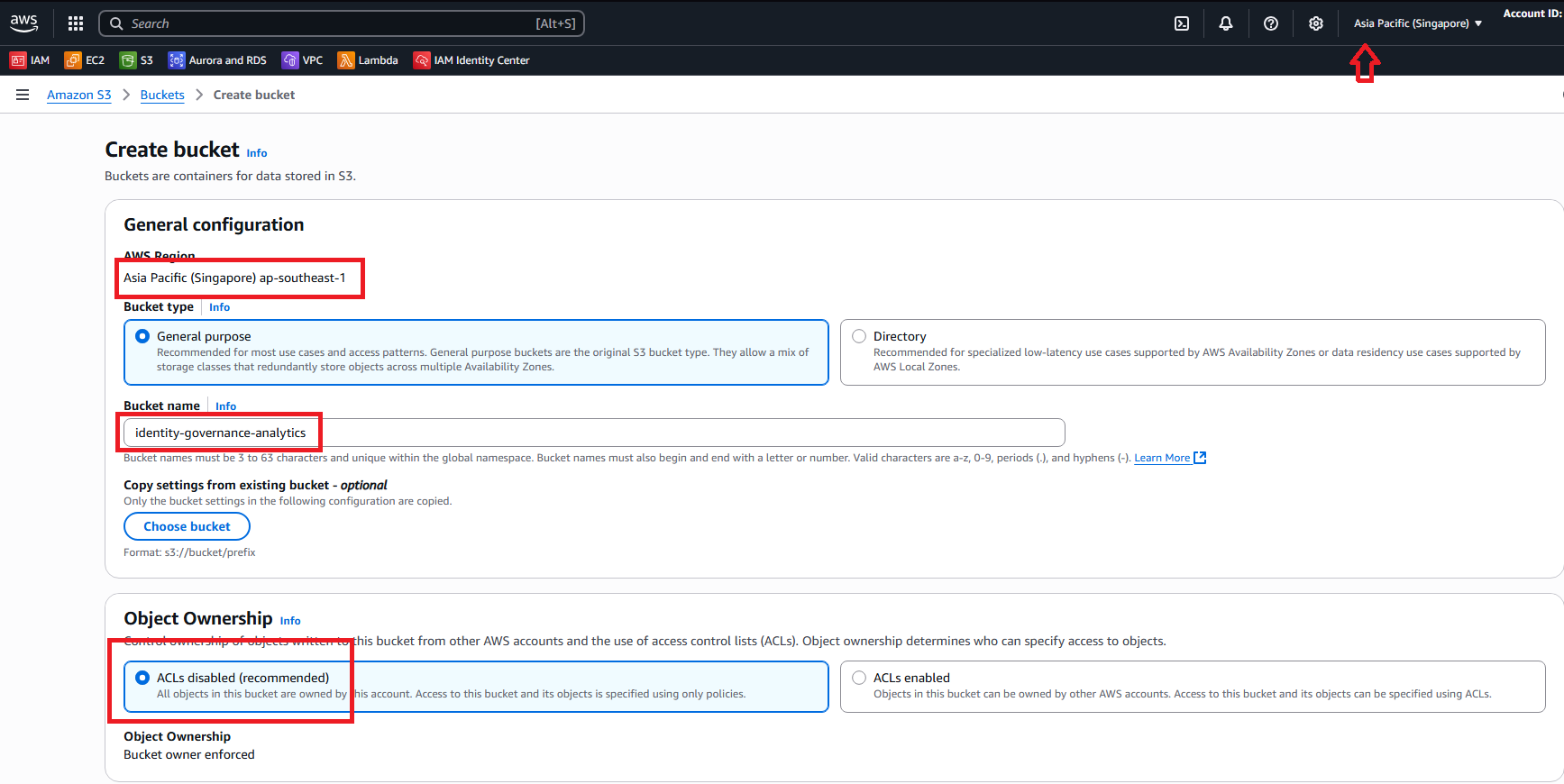The width and height of the screenshot is (1564, 784).
Task: Click the AWS logo home icon
Action: click(x=24, y=23)
